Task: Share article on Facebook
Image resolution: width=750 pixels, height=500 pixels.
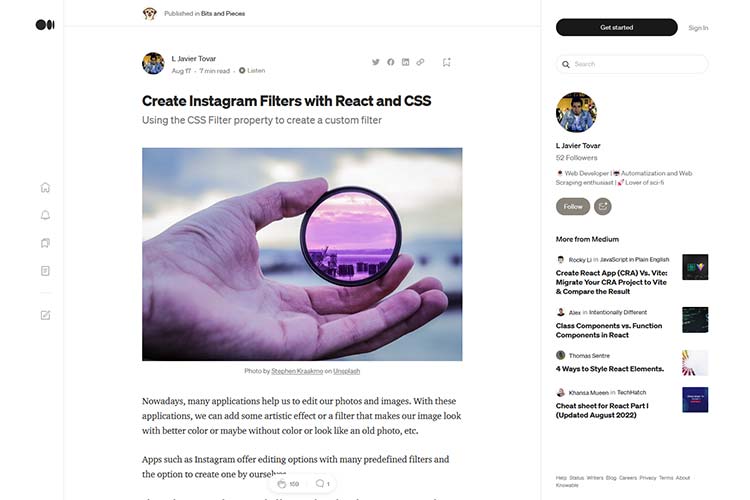Action: click(x=391, y=62)
